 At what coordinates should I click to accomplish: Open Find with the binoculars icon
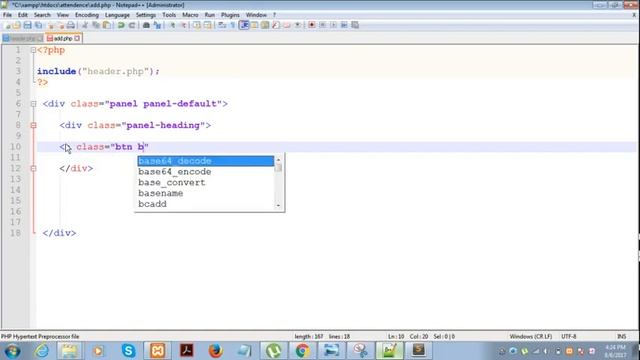pos(146,25)
